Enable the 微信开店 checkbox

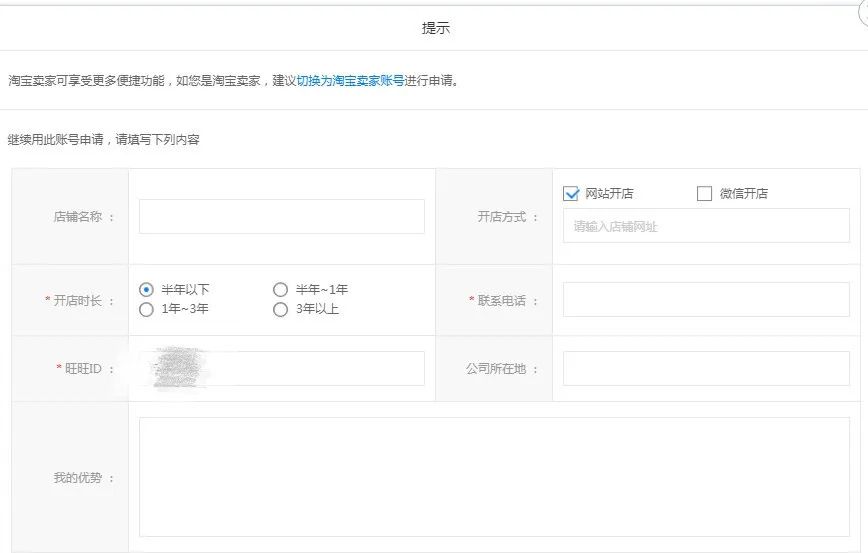pos(704,194)
